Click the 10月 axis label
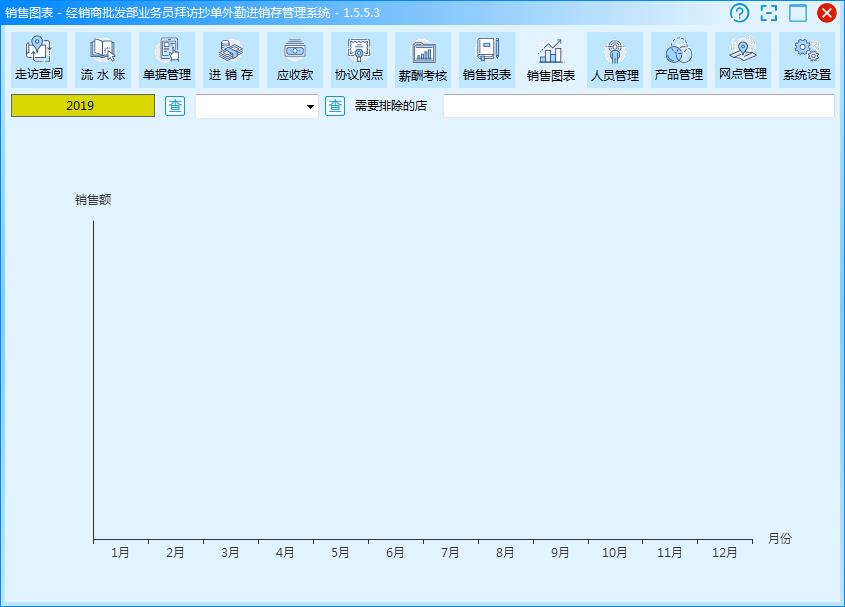Viewport: 845px width, 607px height. pyautogui.click(x=614, y=553)
